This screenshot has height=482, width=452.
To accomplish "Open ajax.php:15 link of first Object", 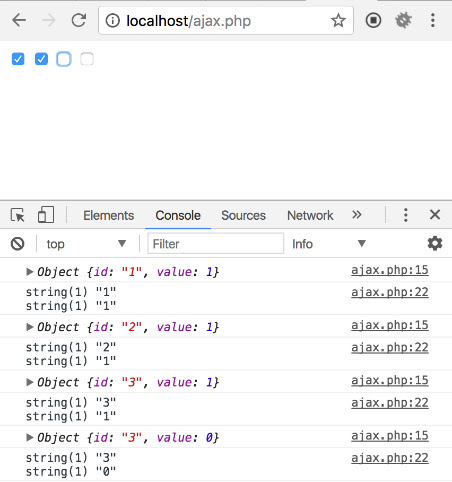I will pos(390,270).
